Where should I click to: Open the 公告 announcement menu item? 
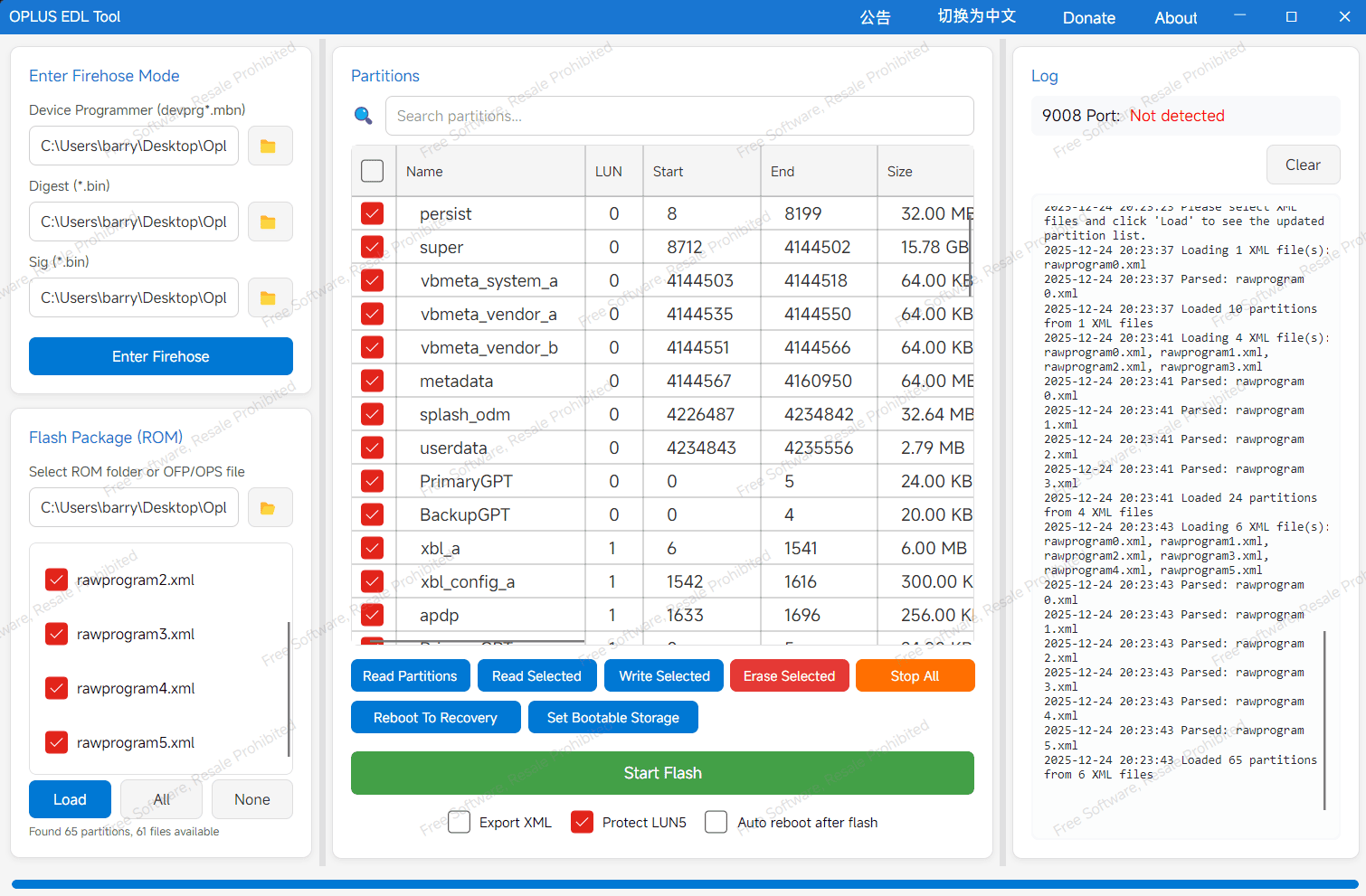click(x=875, y=17)
